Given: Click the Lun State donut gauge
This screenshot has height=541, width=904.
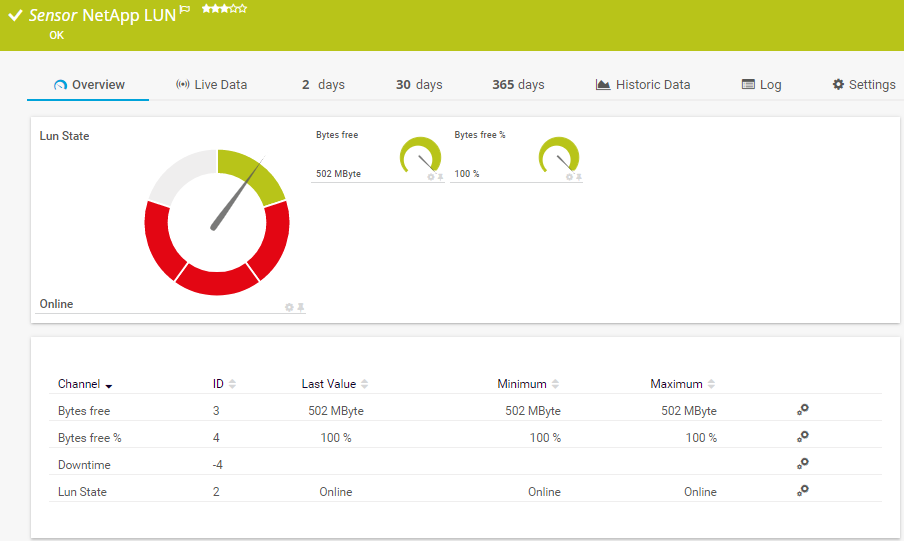Looking at the screenshot, I should [x=217, y=222].
